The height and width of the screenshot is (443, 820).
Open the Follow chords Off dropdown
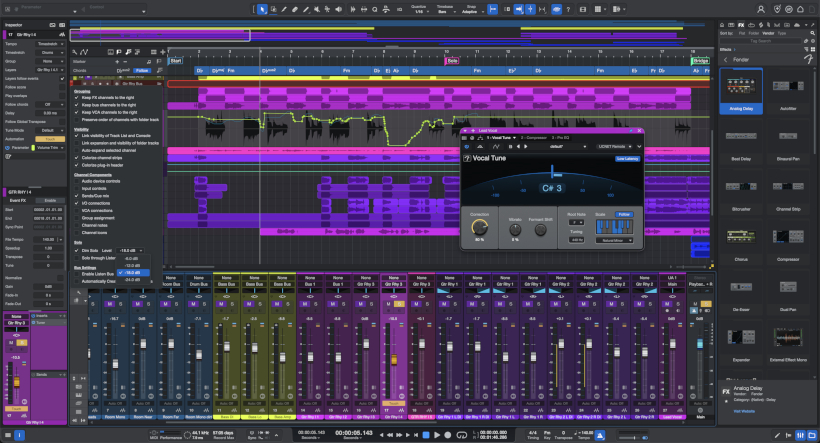50,104
